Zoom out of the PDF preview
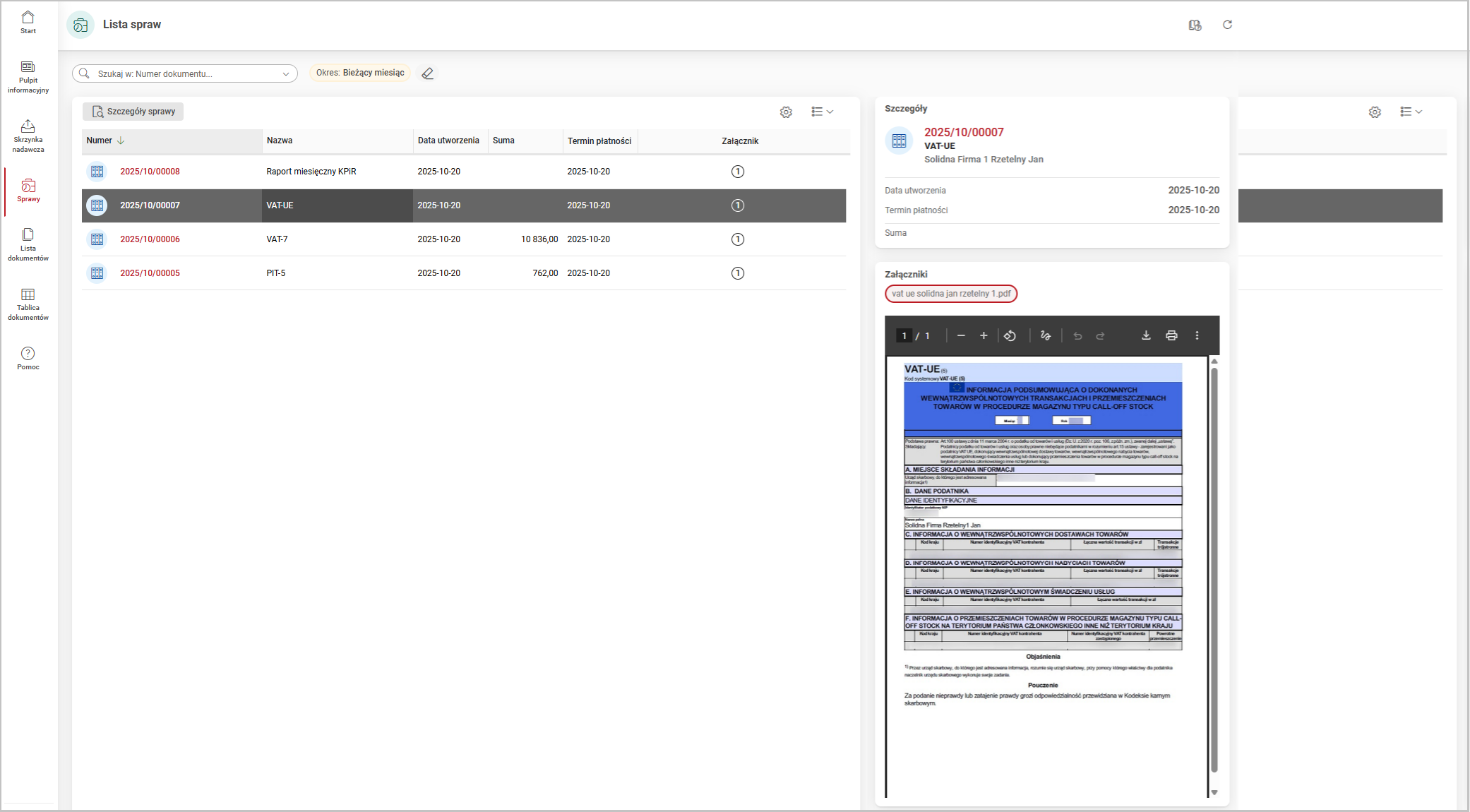Image resolution: width=1470 pixels, height=812 pixels. coord(961,335)
